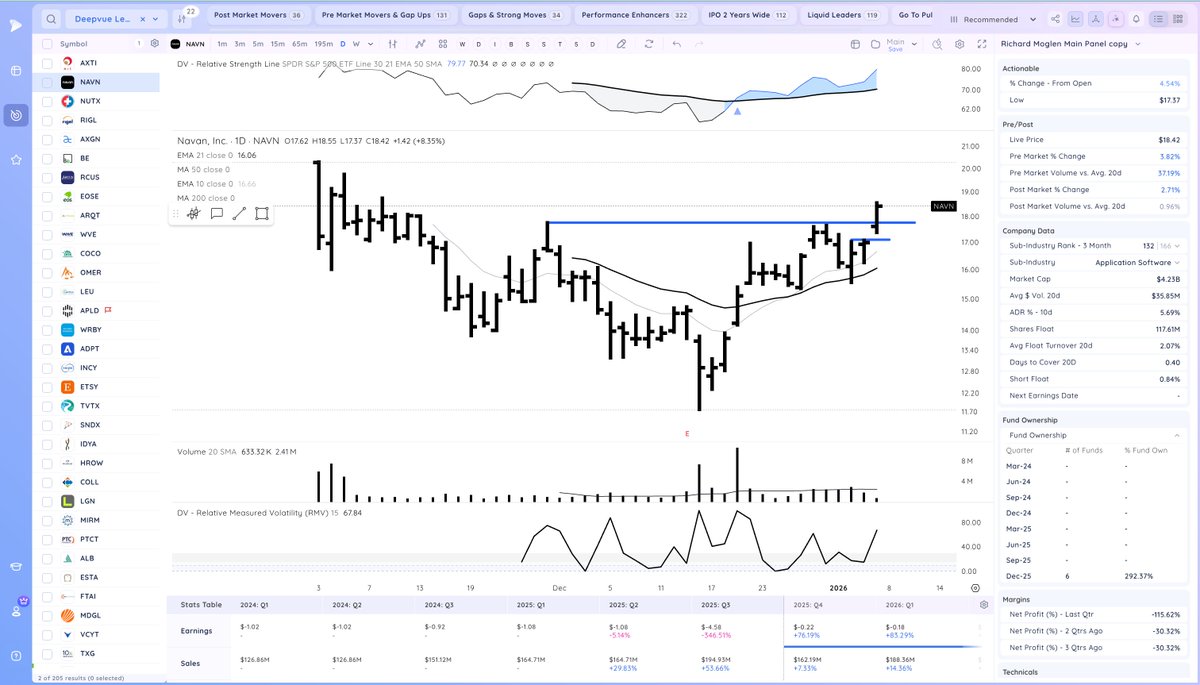Expand the Deepvue Le... watchlist dropdown

[157, 19]
